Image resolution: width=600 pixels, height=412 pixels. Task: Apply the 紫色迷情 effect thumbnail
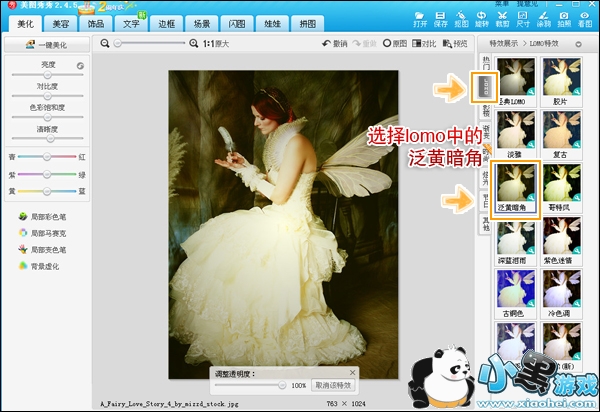click(561, 240)
